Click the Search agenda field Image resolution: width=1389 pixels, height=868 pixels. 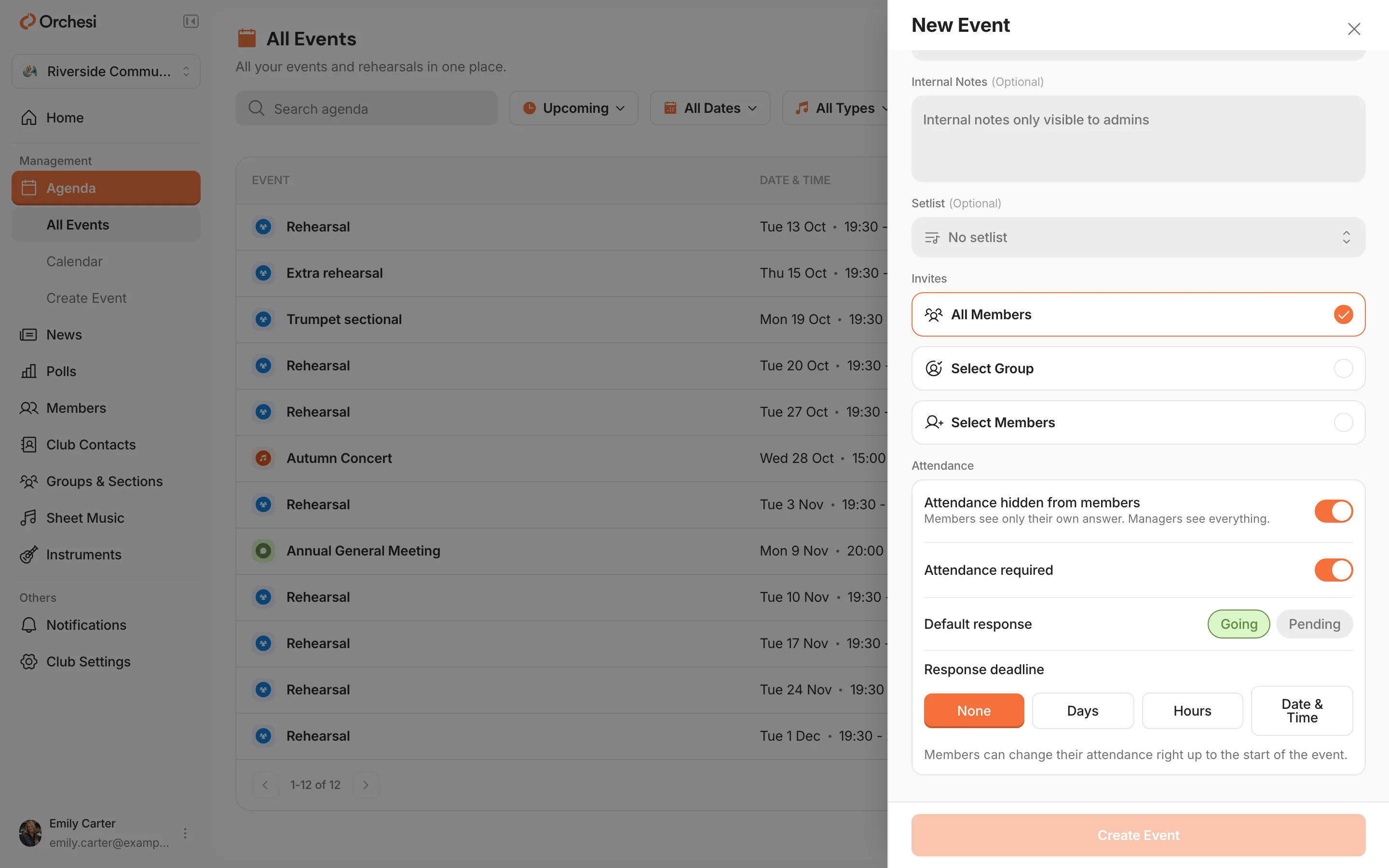366,108
